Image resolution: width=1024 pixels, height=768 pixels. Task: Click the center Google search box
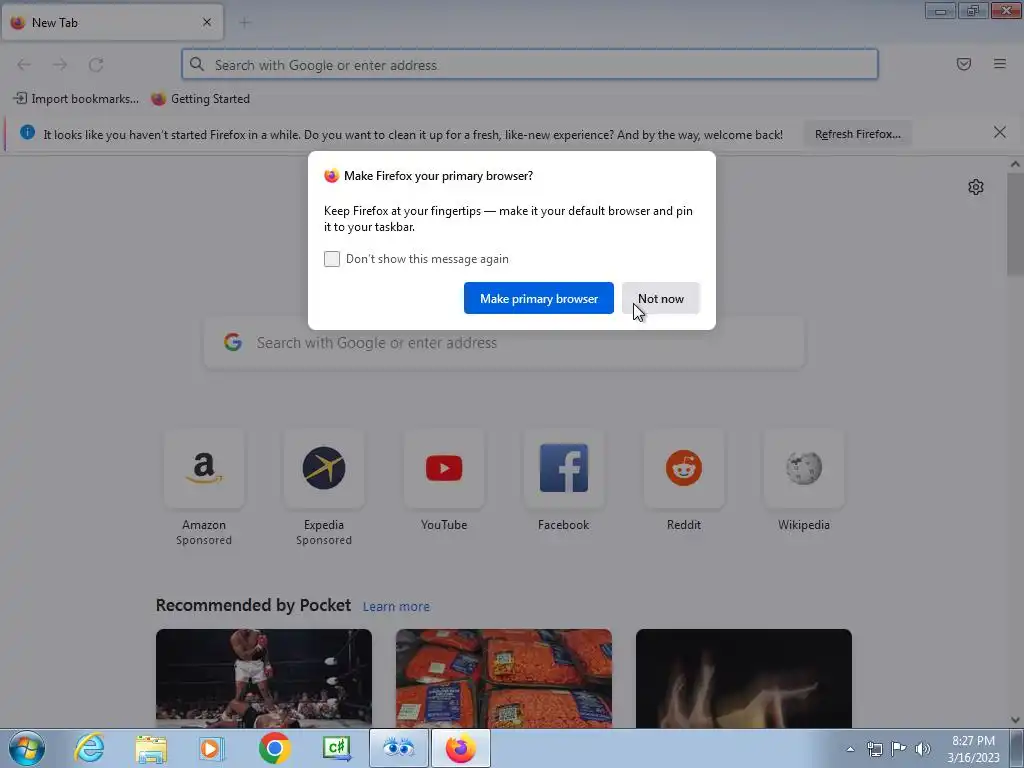click(x=504, y=343)
